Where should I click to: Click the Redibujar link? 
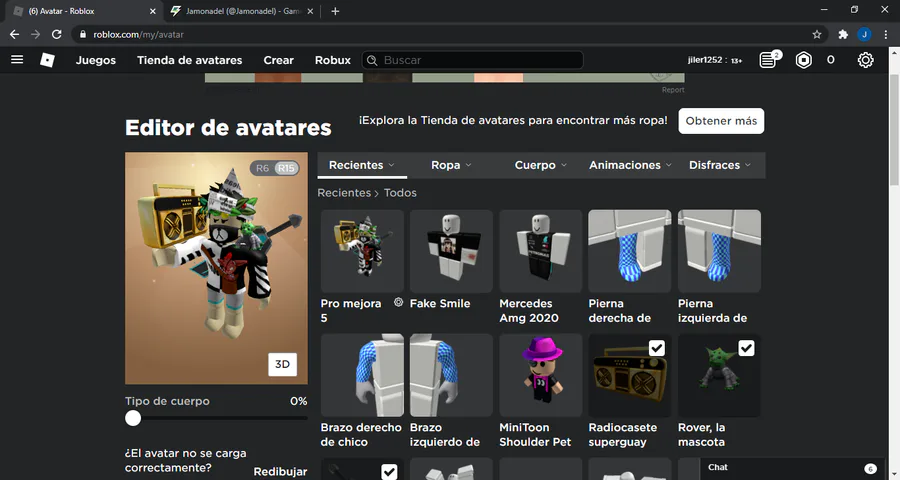(280, 471)
